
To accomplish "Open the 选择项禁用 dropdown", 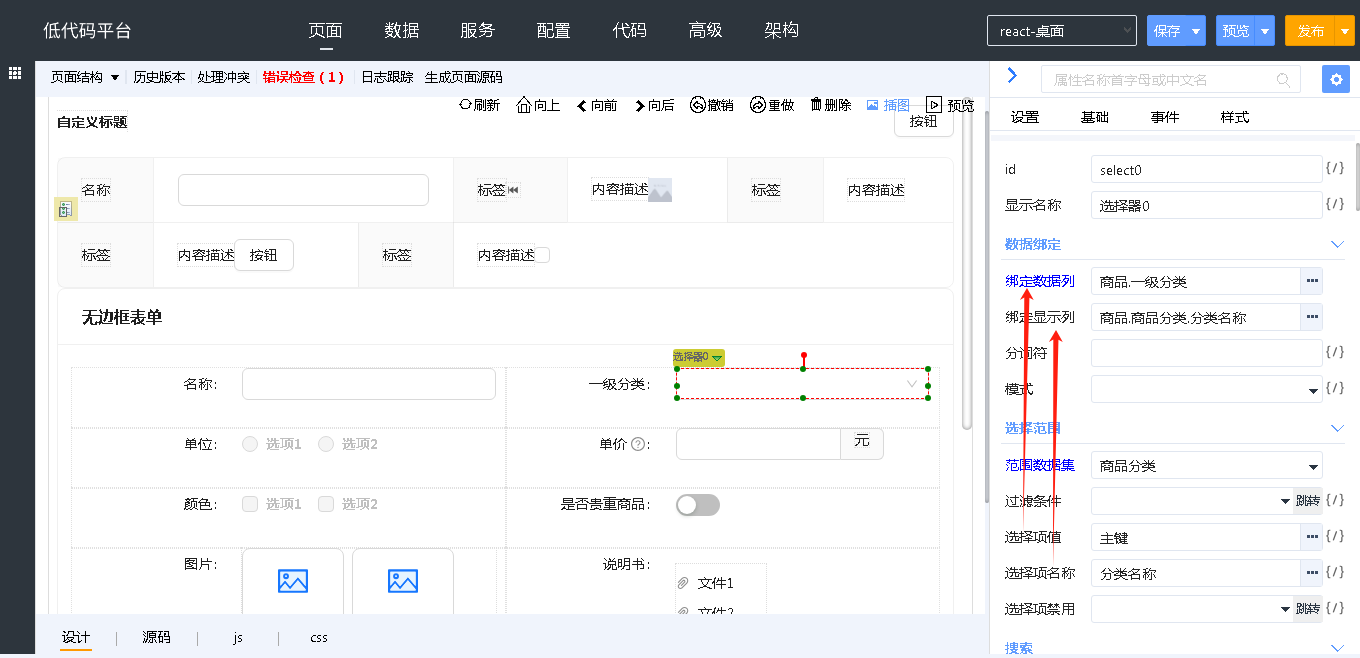I will [x=1192, y=609].
